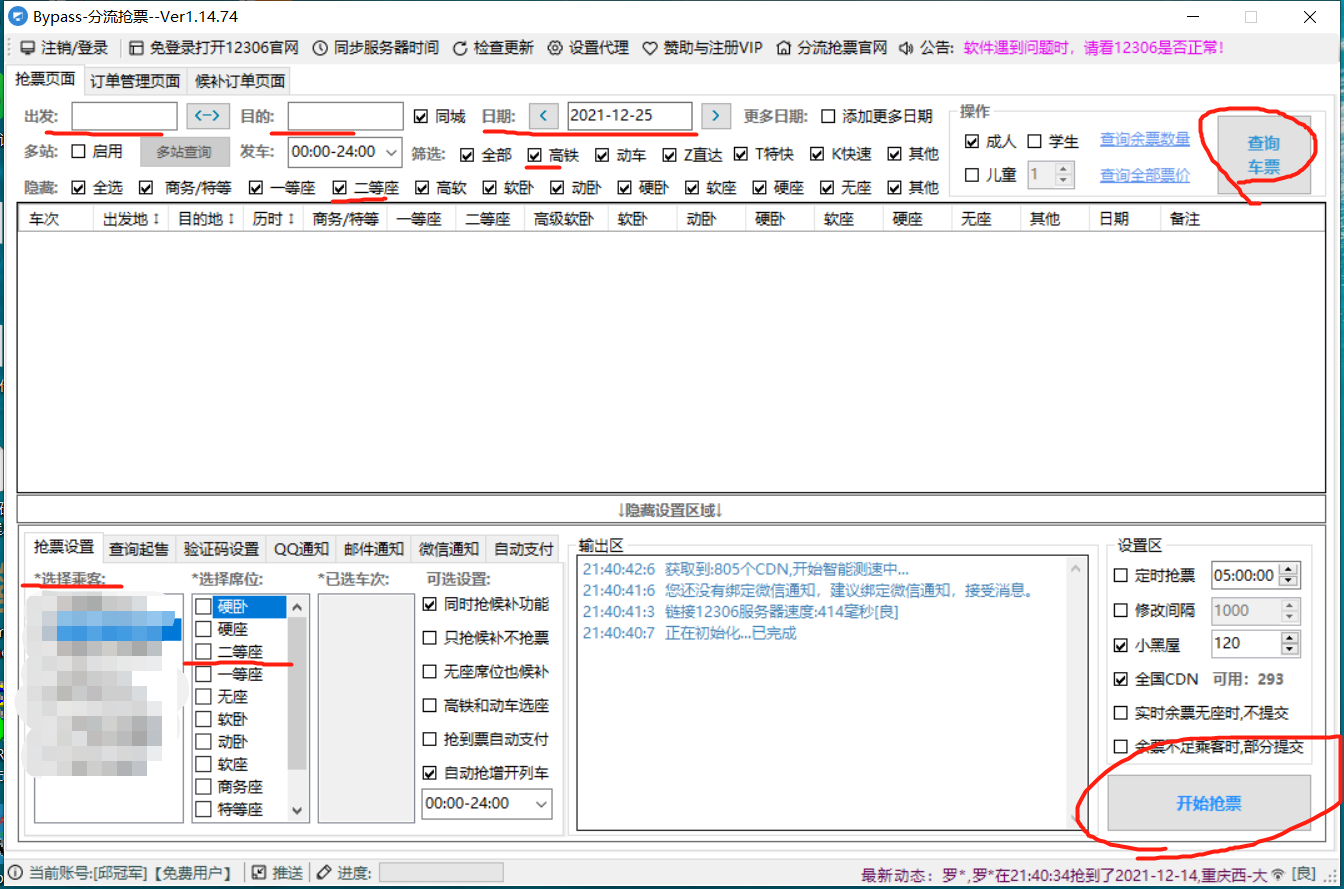The image size is (1344, 889).
Task: Sort by 历时 column header
Action: 273,219
